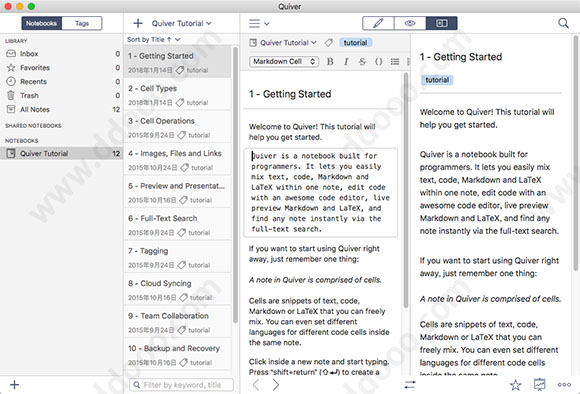Viewport: 580px width, 394px height.
Task: Open note "5 - Preview and Presentat..."
Action: tap(178, 192)
